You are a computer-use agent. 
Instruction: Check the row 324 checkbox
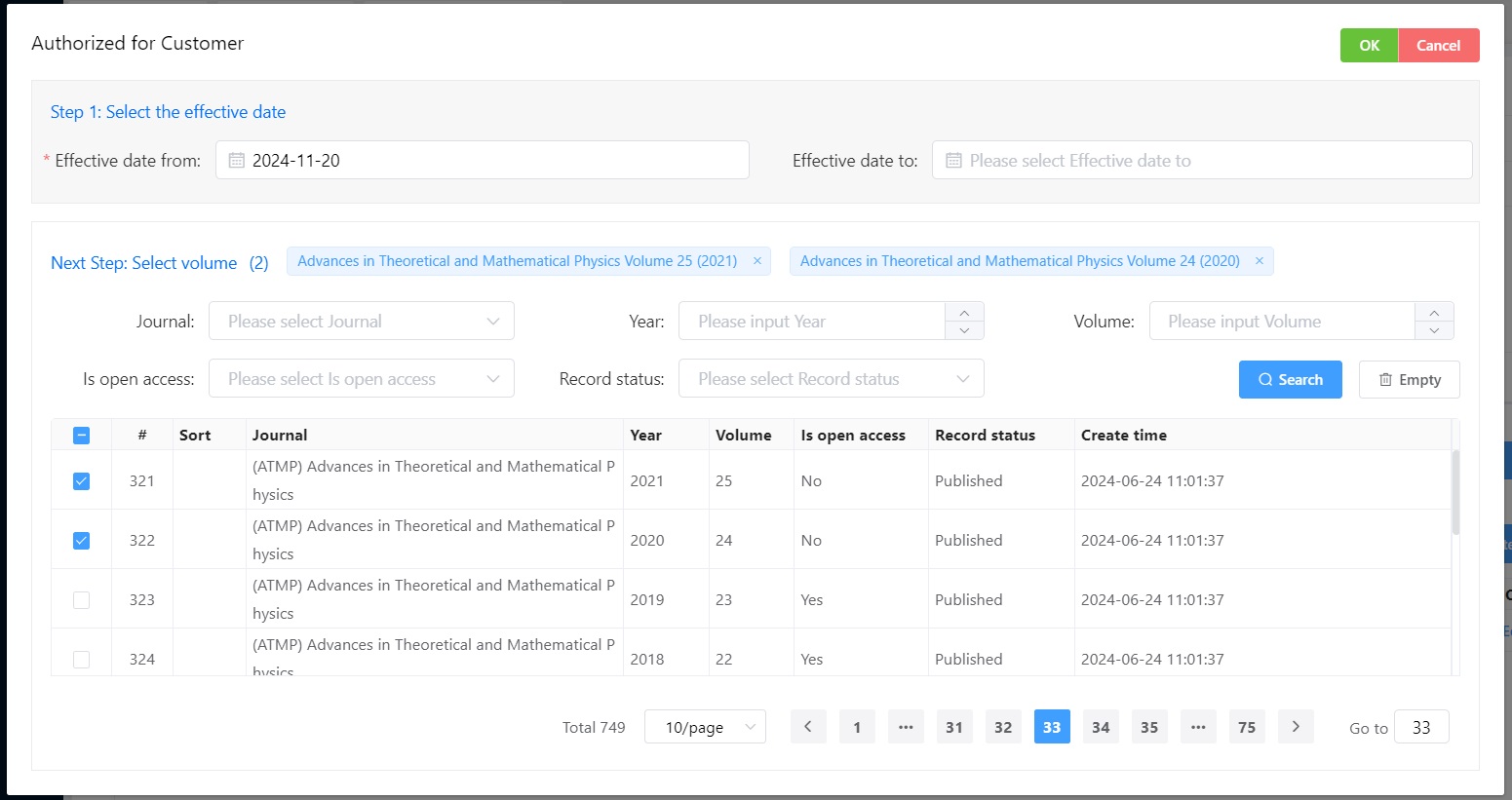(x=81, y=660)
